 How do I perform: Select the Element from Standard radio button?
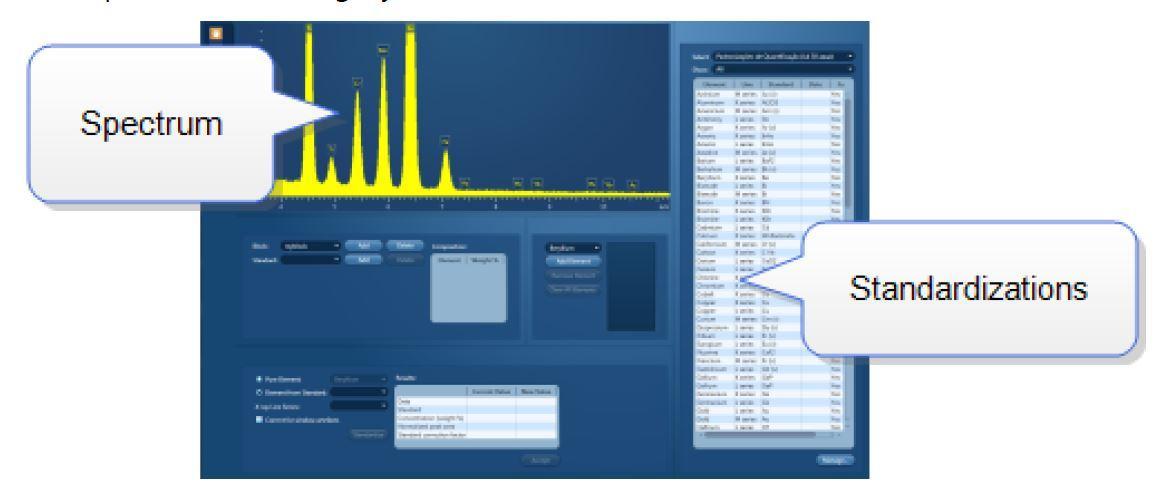260,393
